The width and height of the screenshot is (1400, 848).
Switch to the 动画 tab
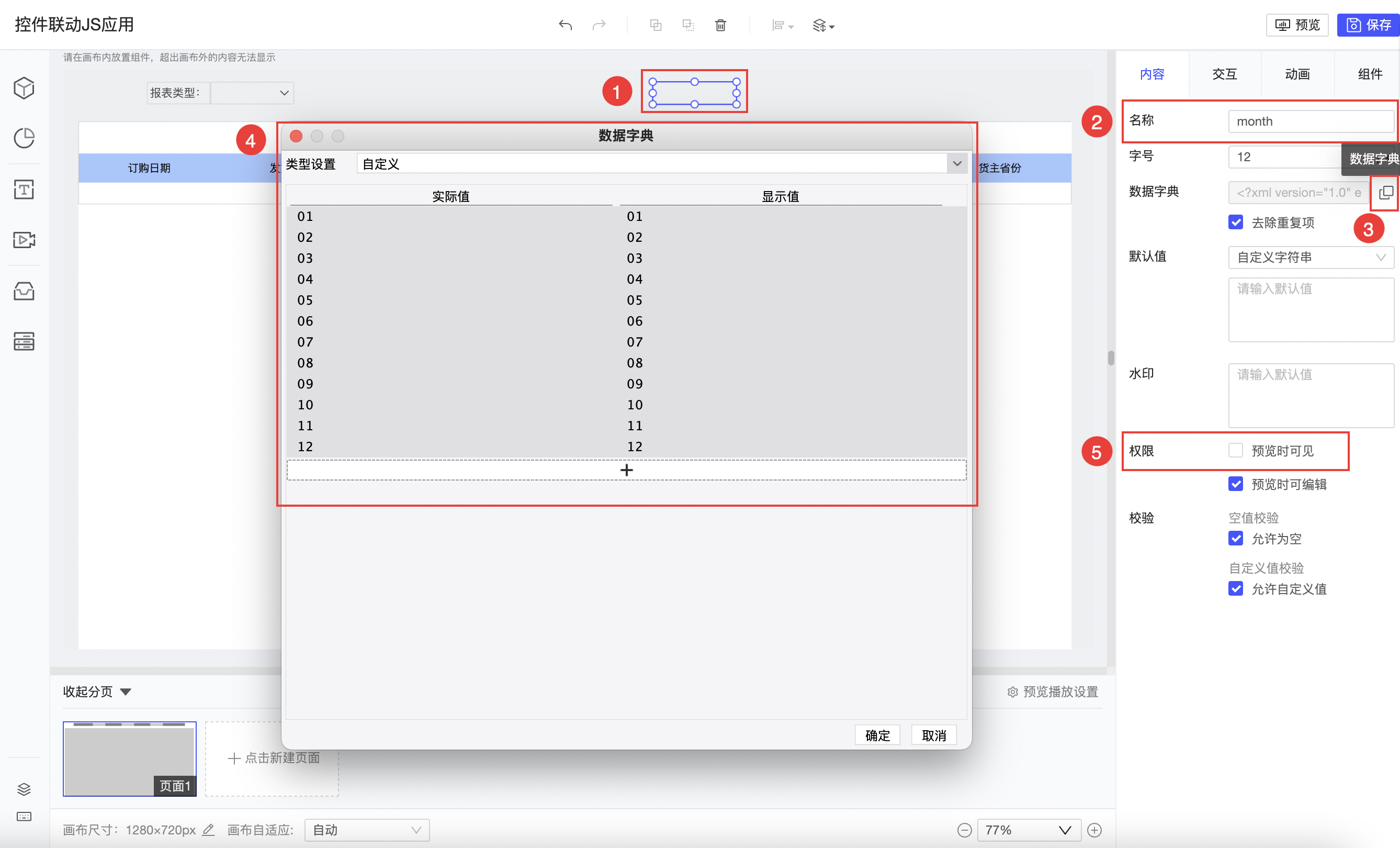[1297, 74]
